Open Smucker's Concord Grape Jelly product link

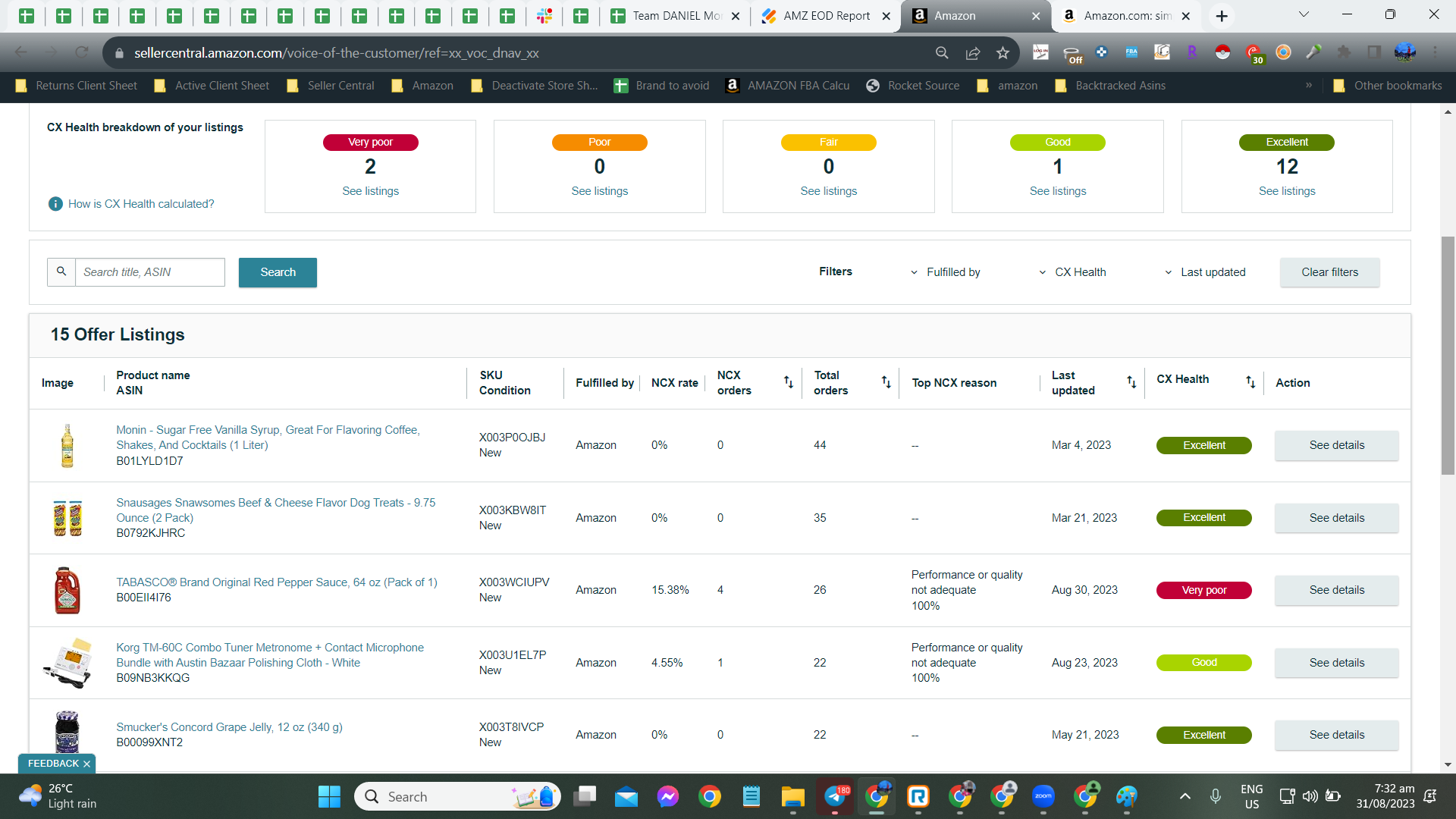click(229, 727)
